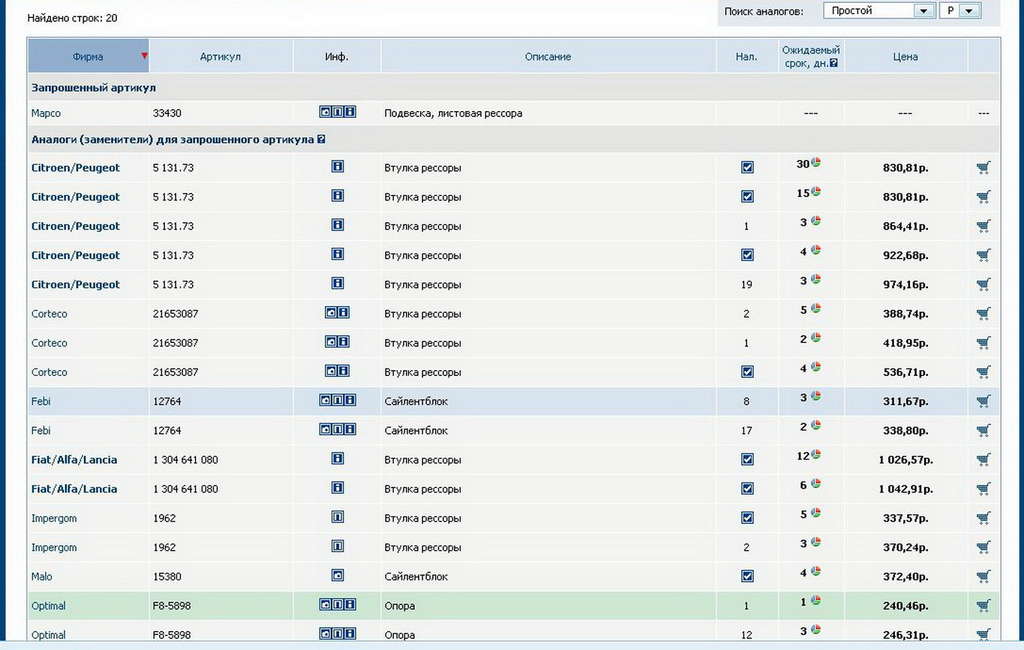Click the cart icon in the 922,68р. row

pyautogui.click(x=983, y=255)
